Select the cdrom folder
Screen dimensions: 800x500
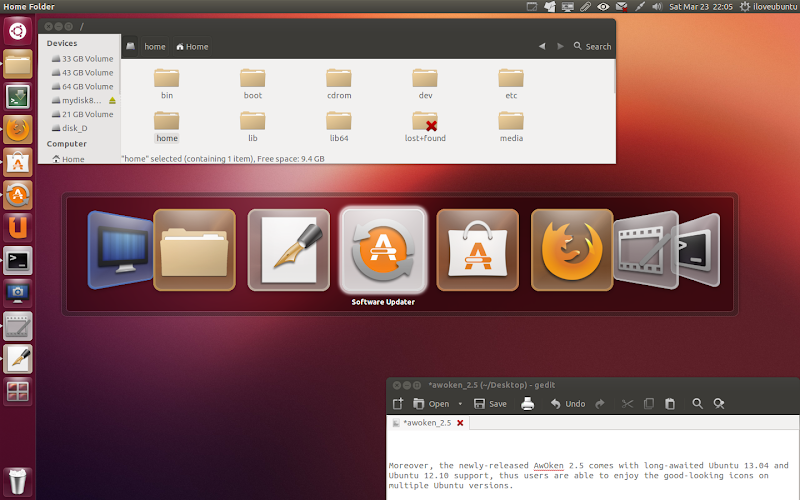tap(339, 84)
